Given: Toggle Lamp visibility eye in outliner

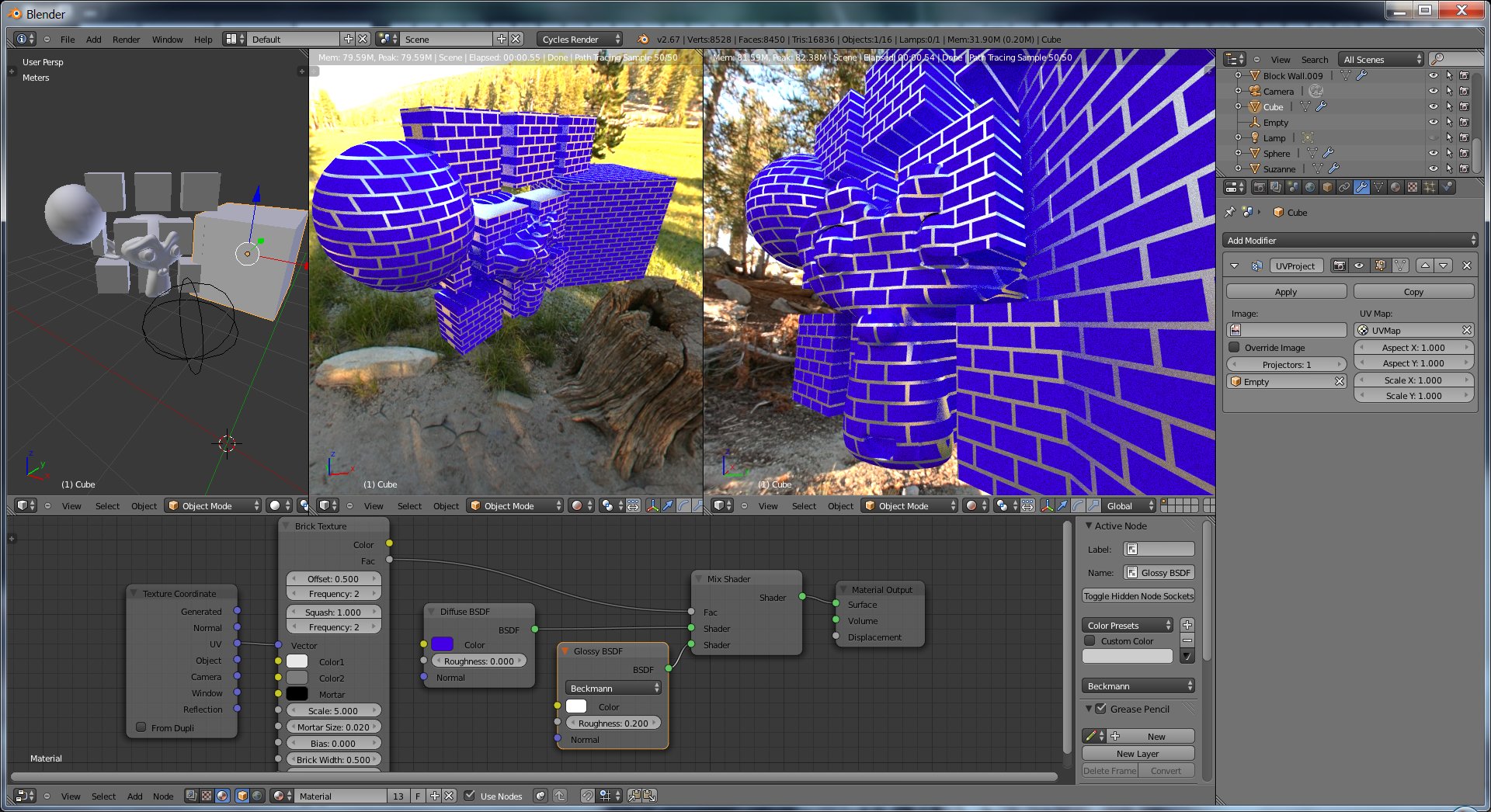Looking at the screenshot, I should coord(1434,137).
